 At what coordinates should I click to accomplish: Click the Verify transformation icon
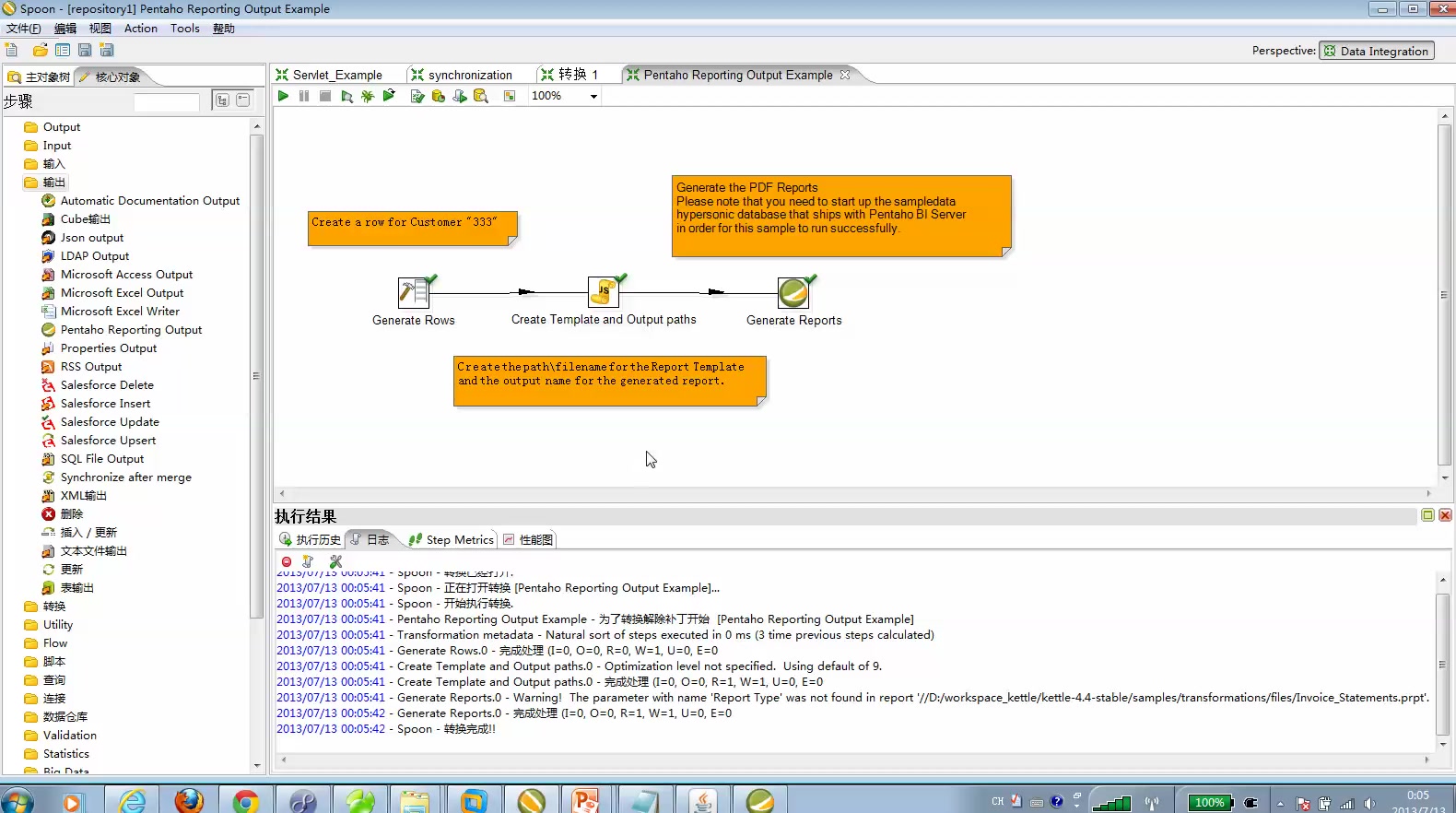point(417,96)
